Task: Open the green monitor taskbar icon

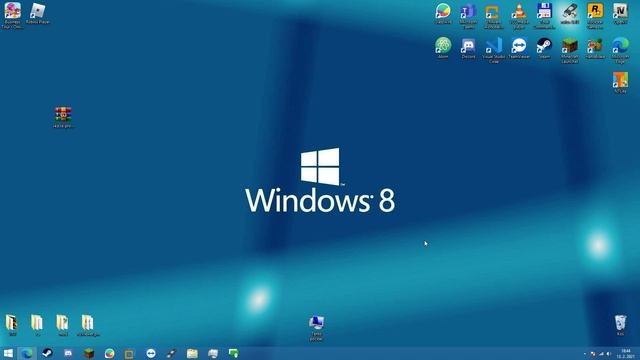Action: (x=233, y=353)
